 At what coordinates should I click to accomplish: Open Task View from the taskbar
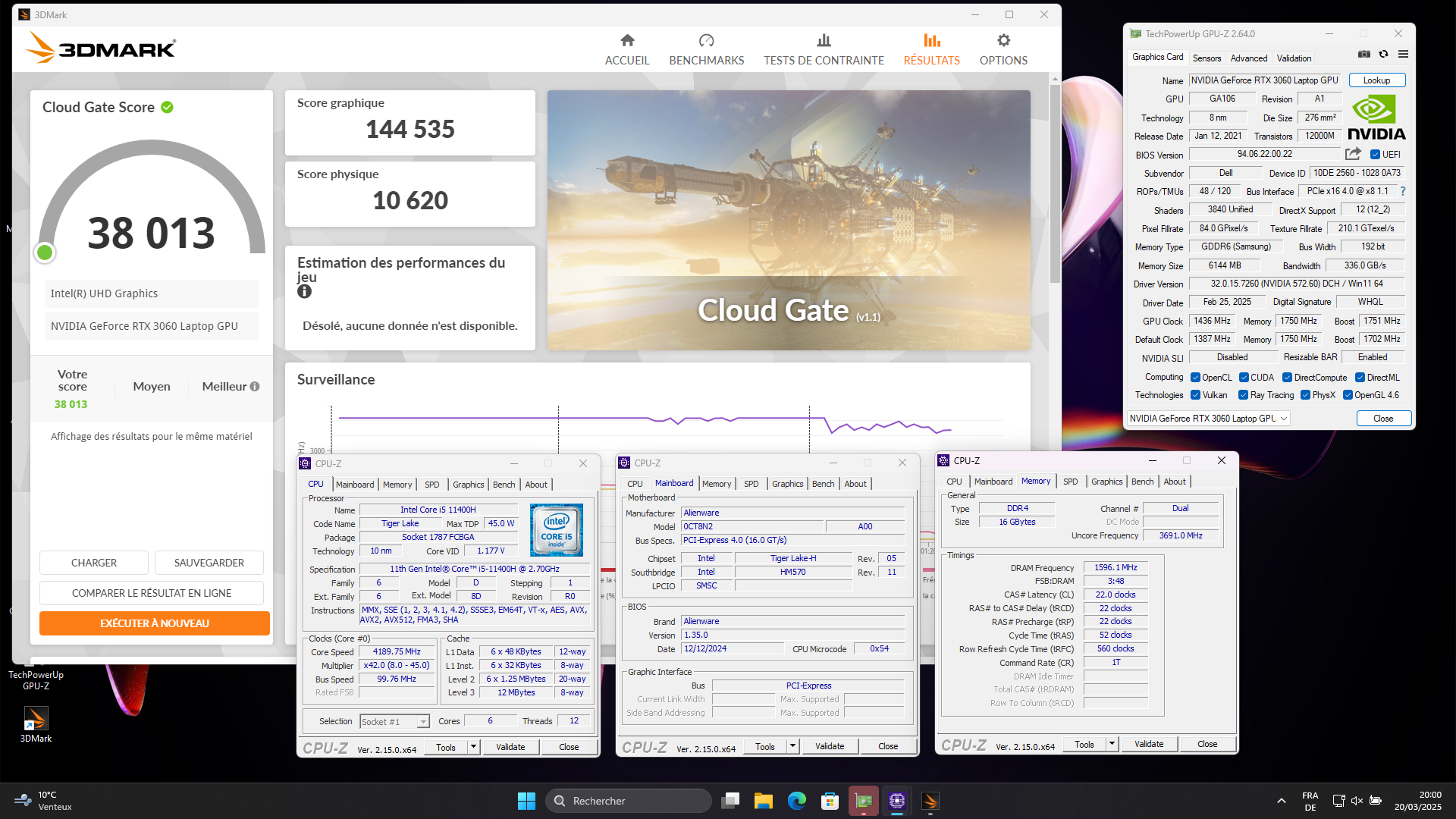click(730, 801)
